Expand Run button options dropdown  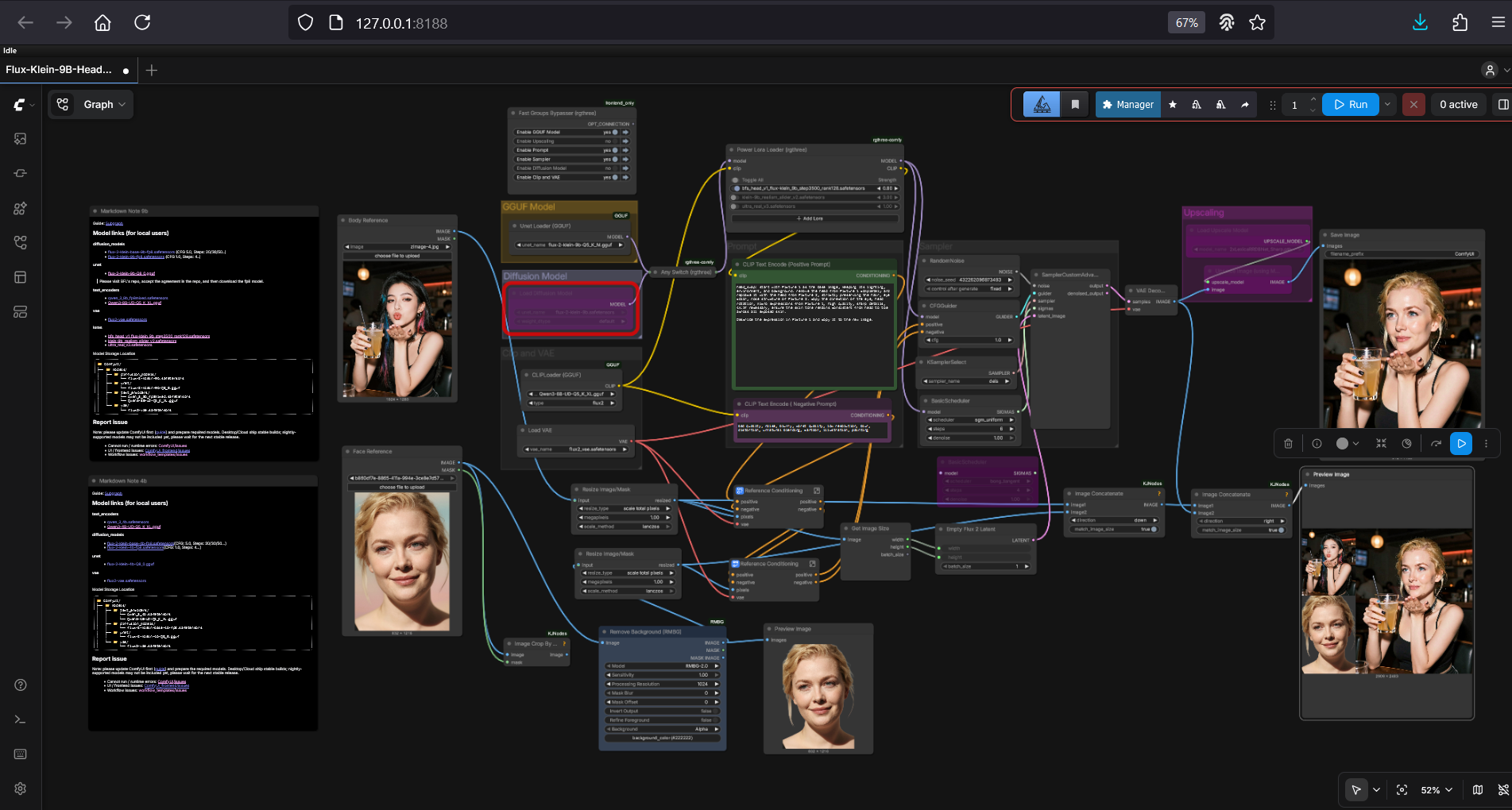[x=1388, y=104]
